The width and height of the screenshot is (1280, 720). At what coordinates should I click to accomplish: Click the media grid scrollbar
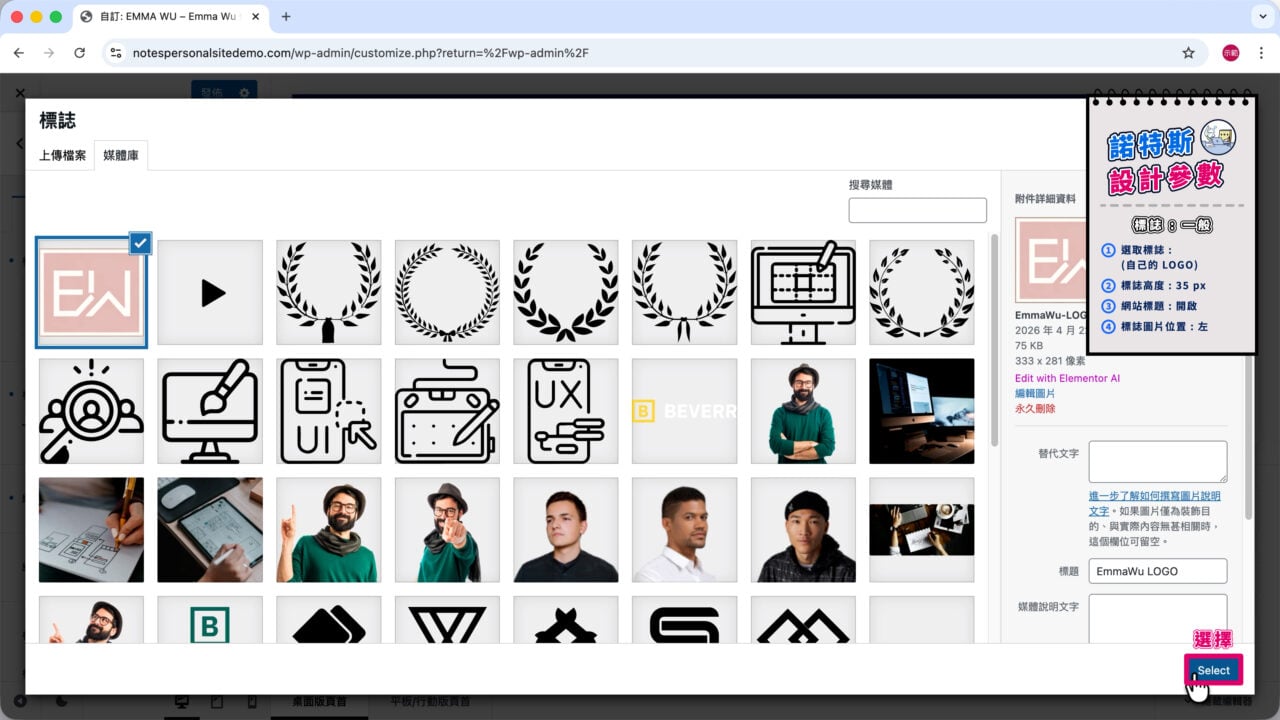[993, 340]
